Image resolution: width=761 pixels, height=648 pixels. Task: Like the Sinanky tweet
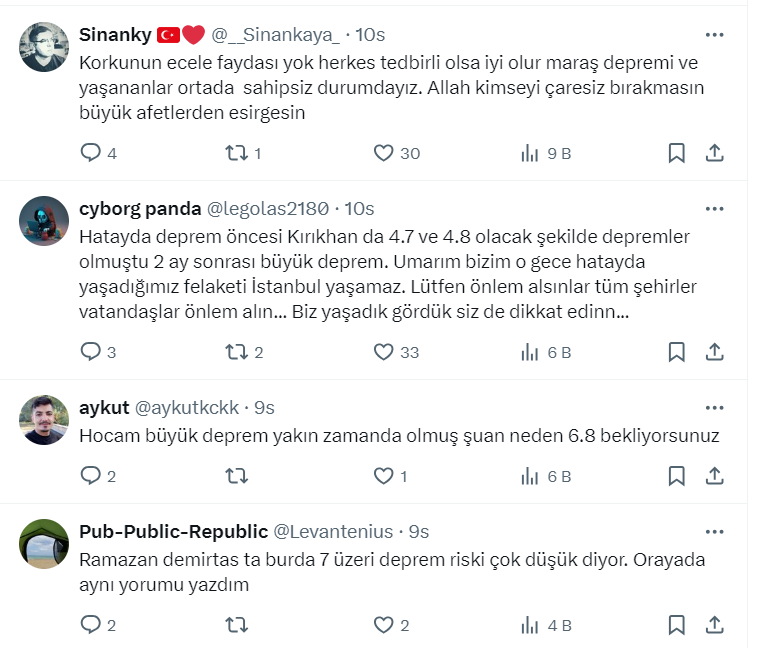[384, 153]
